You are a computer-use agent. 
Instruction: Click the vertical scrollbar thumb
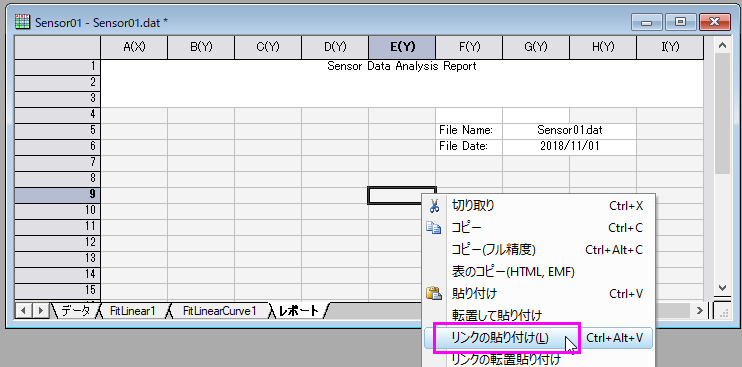722,114
